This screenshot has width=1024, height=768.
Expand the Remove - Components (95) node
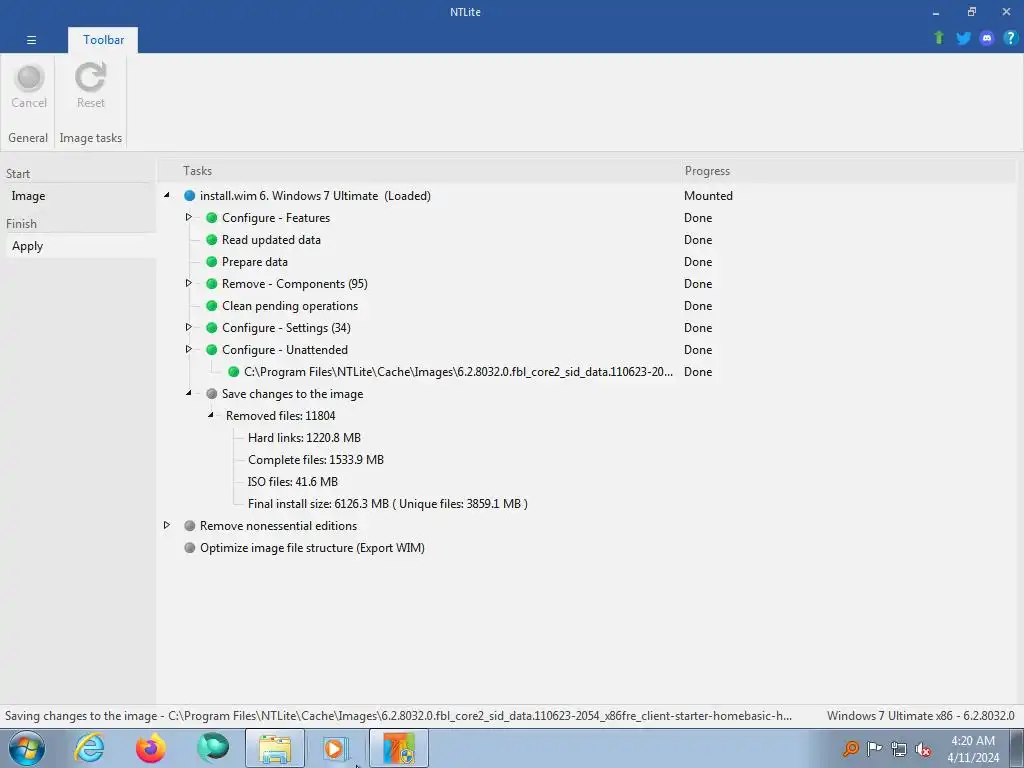[189, 283]
